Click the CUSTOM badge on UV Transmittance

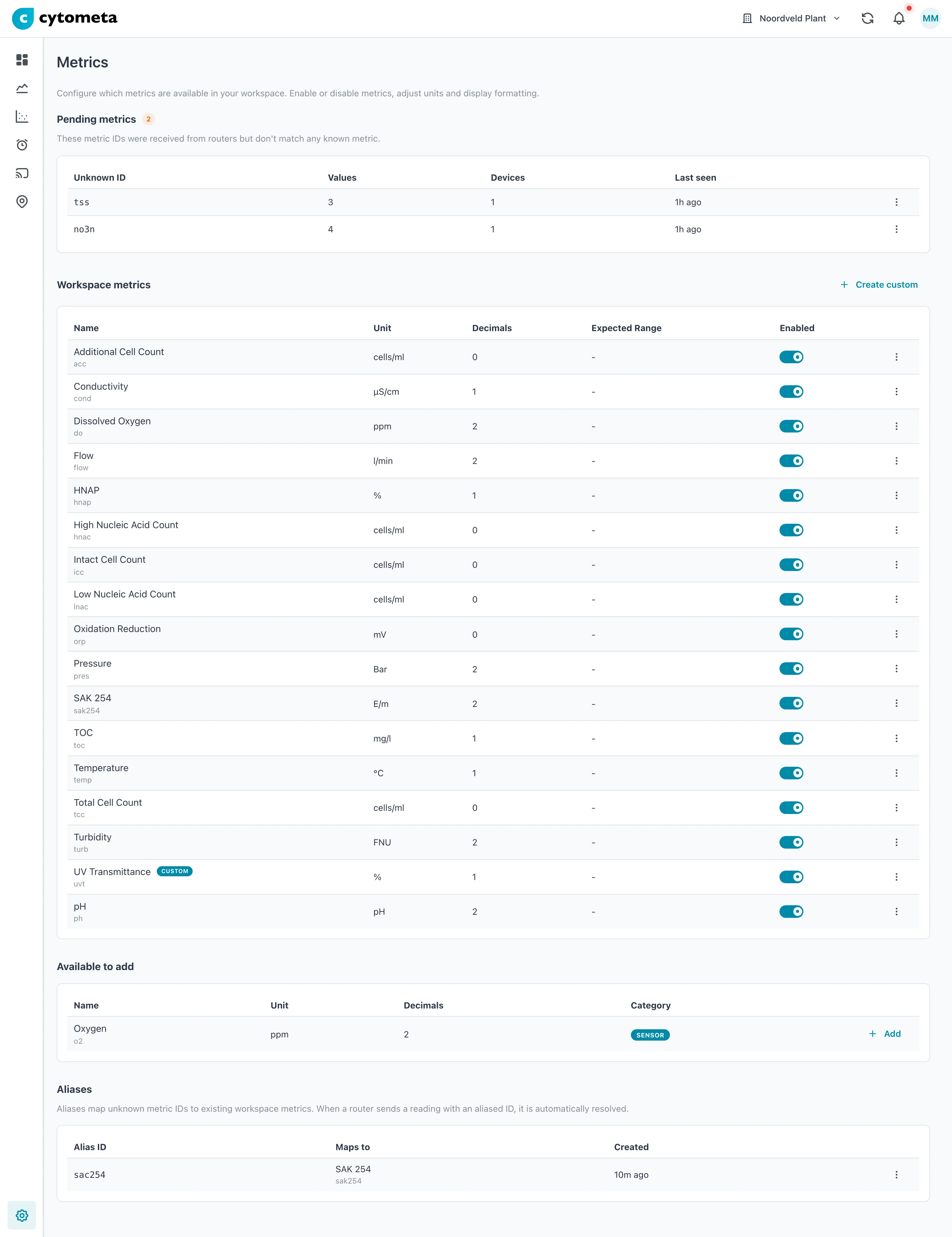click(x=174, y=871)
